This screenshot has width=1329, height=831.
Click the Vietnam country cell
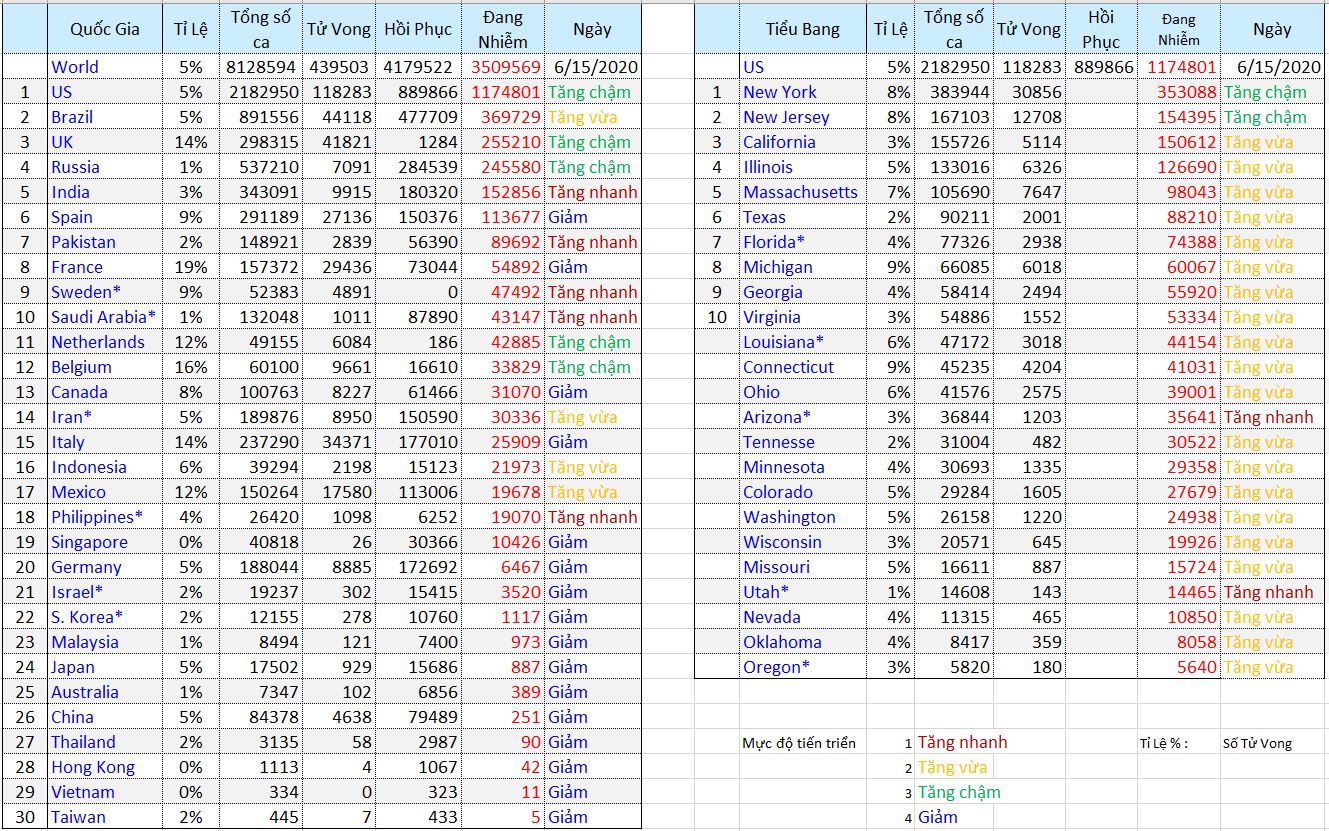click(x=105, y=792)
